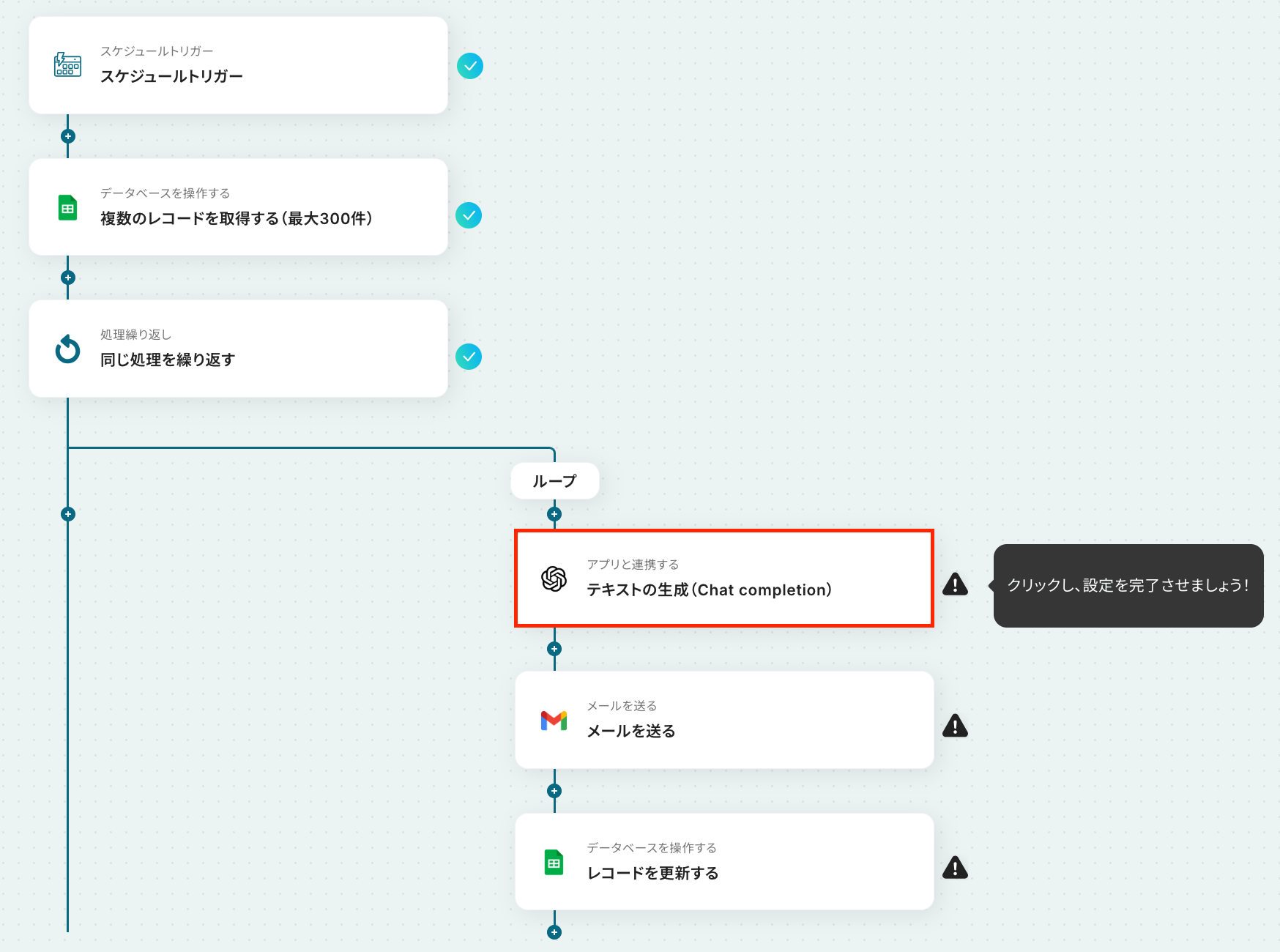Click the OpenAI icon on テキストの生成 card

point(554,579)
